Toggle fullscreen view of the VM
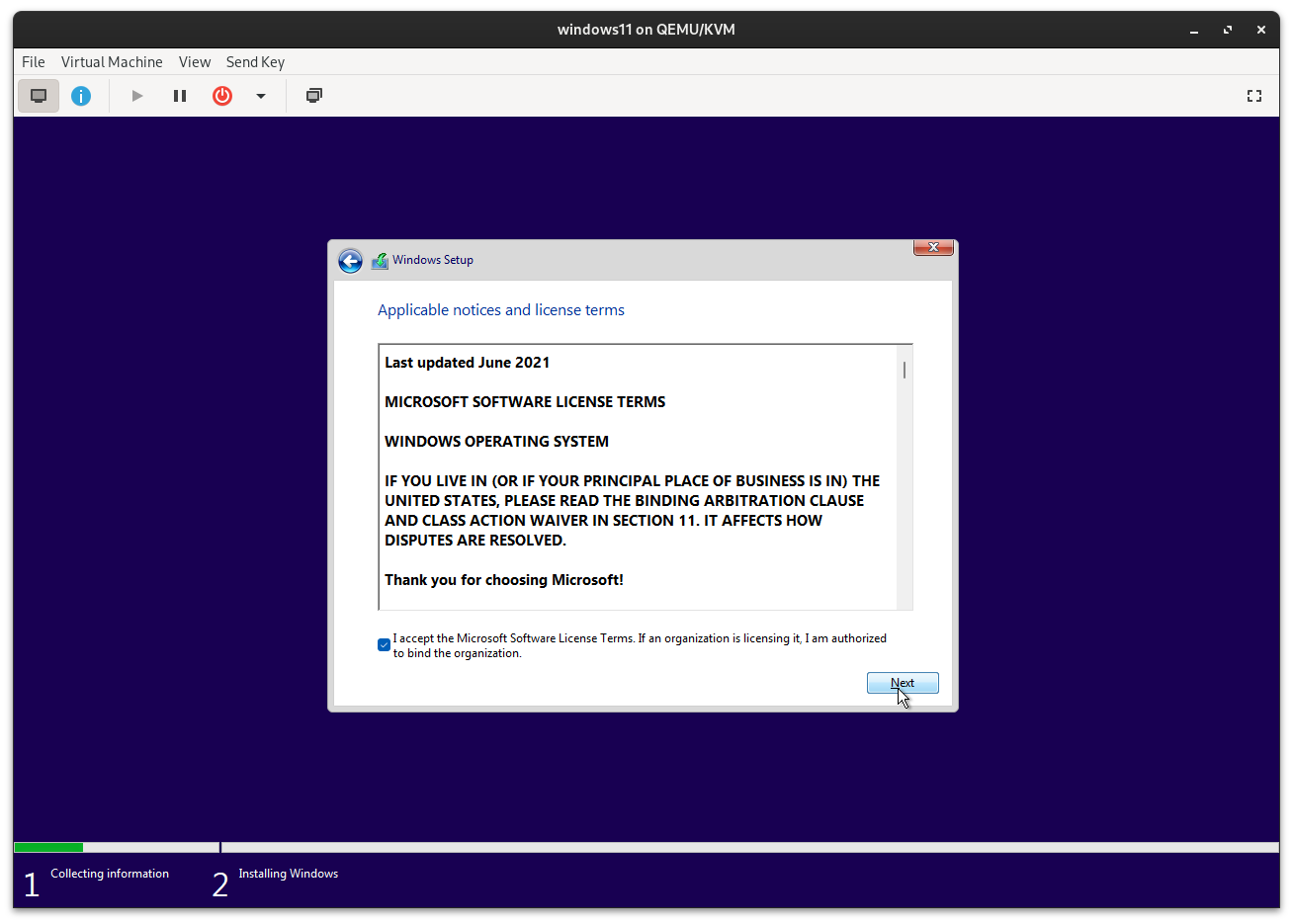1293x924 pixels. pos(1254,96)
